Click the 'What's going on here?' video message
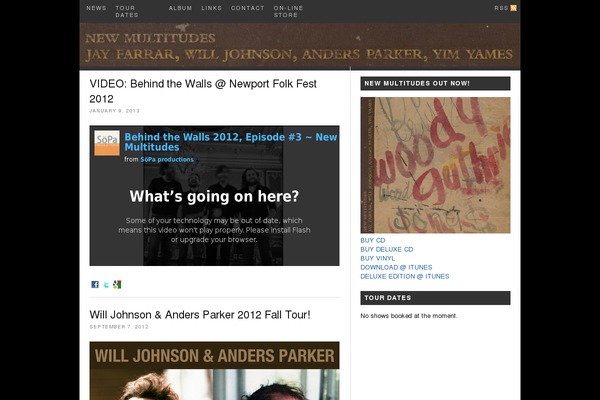 pyautogui.click(x=214, y=196)
